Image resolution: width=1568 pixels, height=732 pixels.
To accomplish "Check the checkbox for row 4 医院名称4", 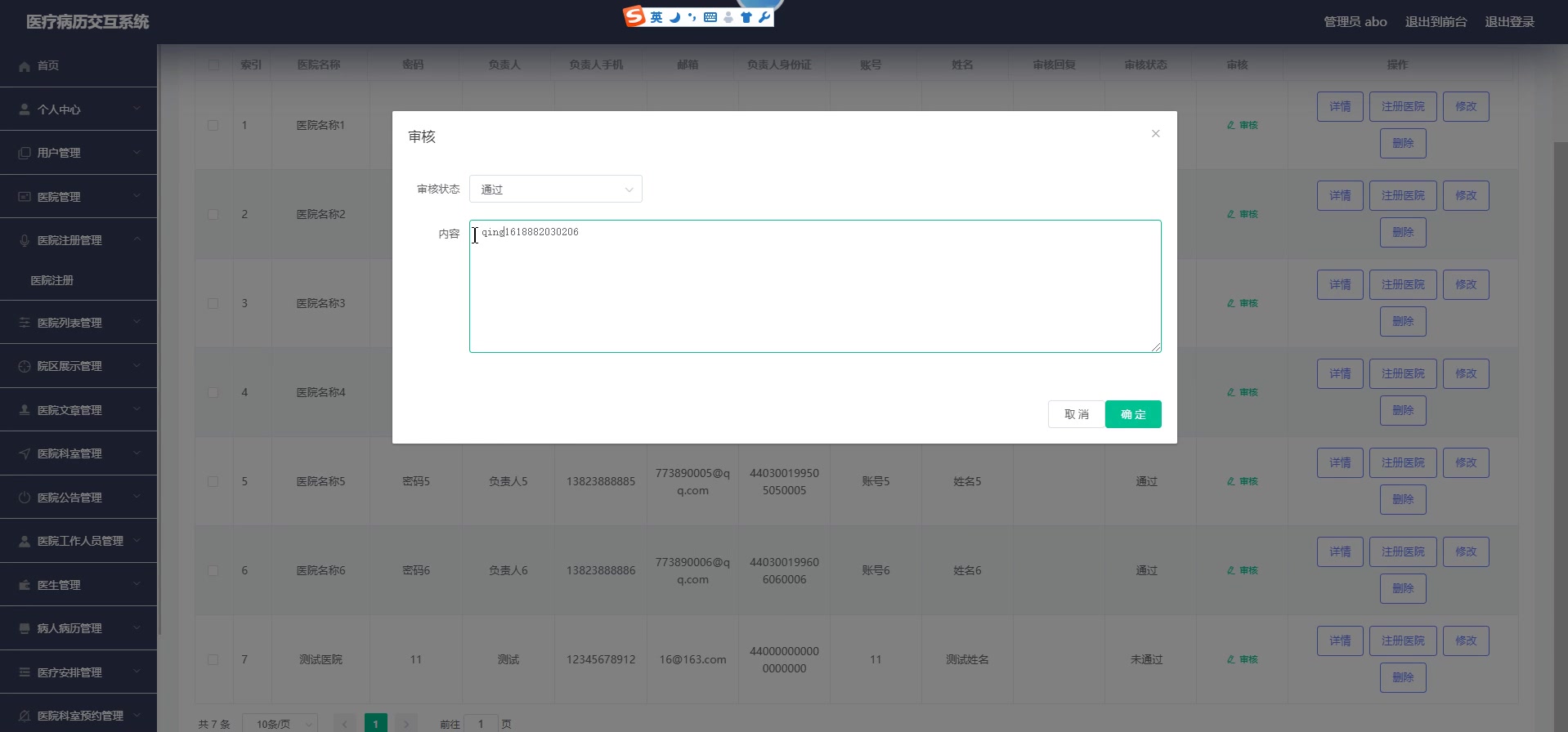I will (x=213, y=392).
